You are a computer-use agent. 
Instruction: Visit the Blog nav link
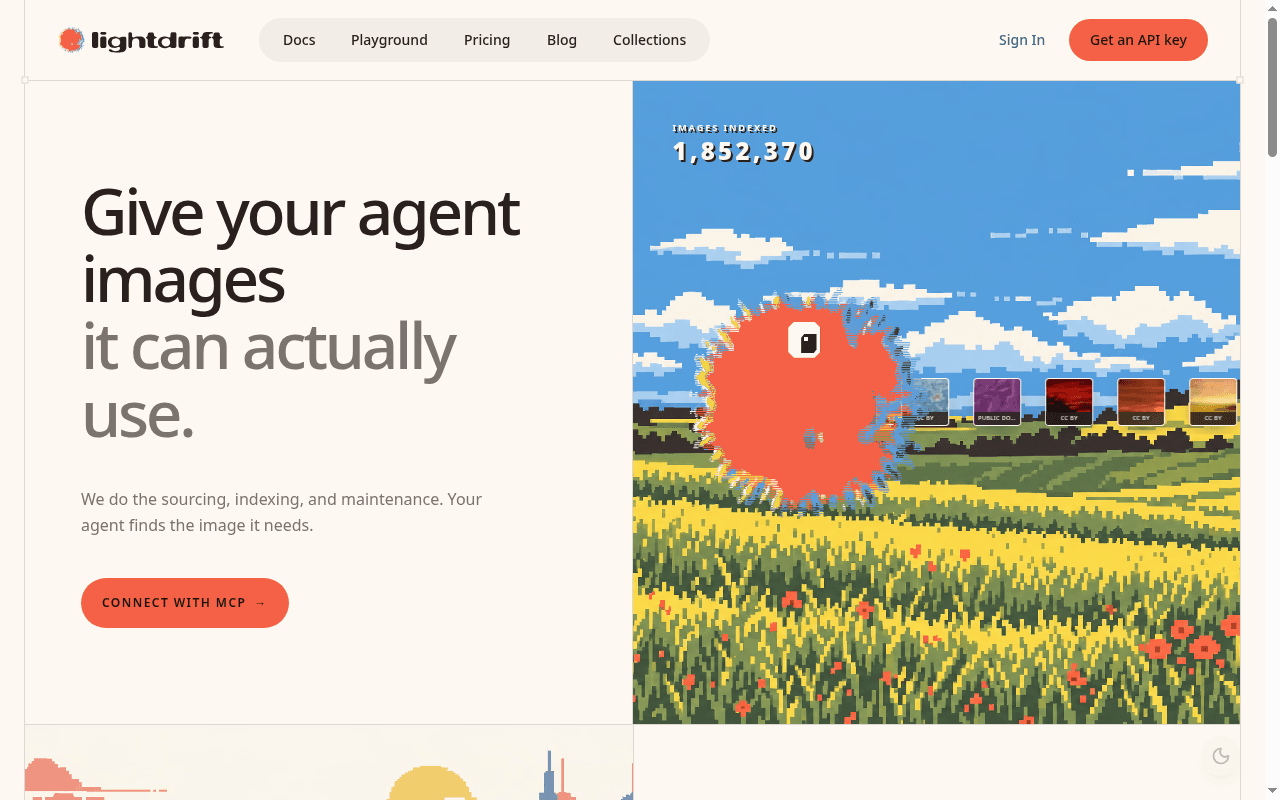(562, 40)
